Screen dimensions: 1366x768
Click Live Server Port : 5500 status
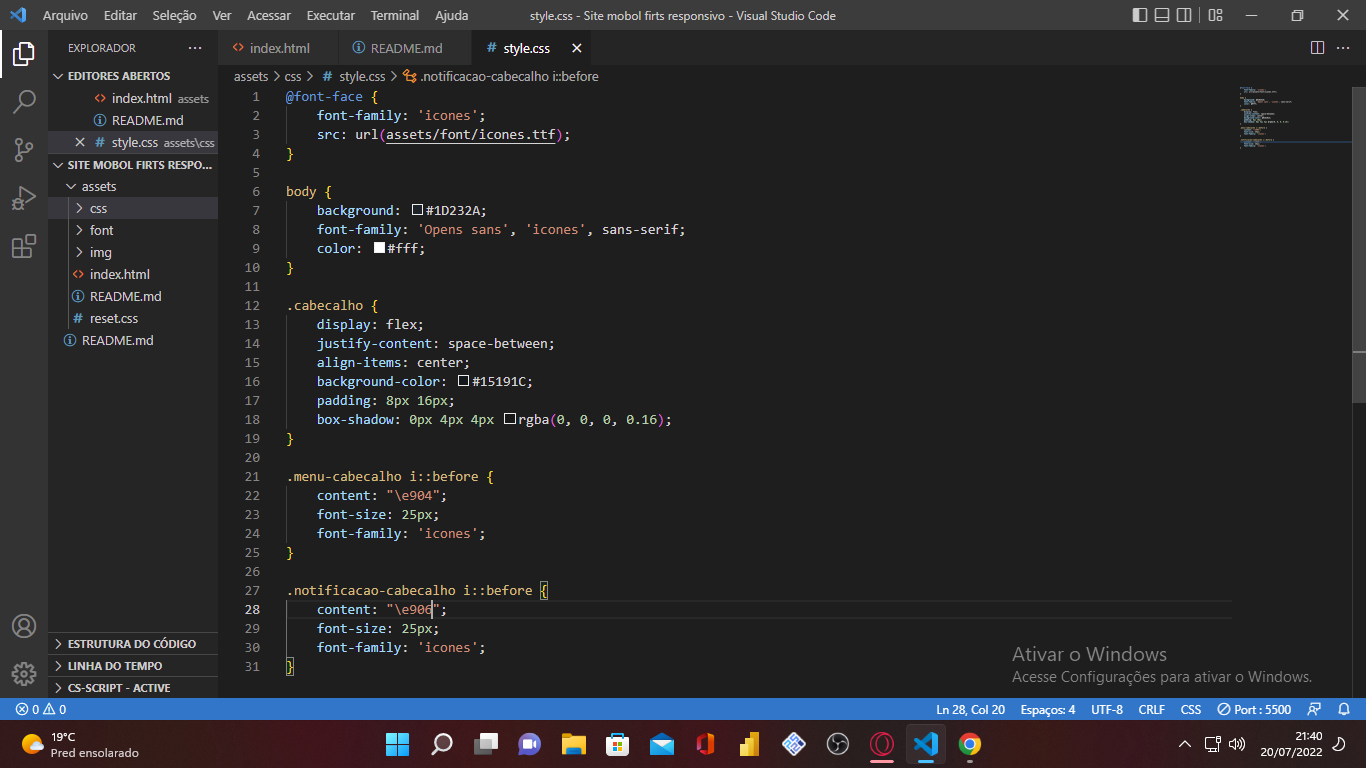tap(1254, 709)
